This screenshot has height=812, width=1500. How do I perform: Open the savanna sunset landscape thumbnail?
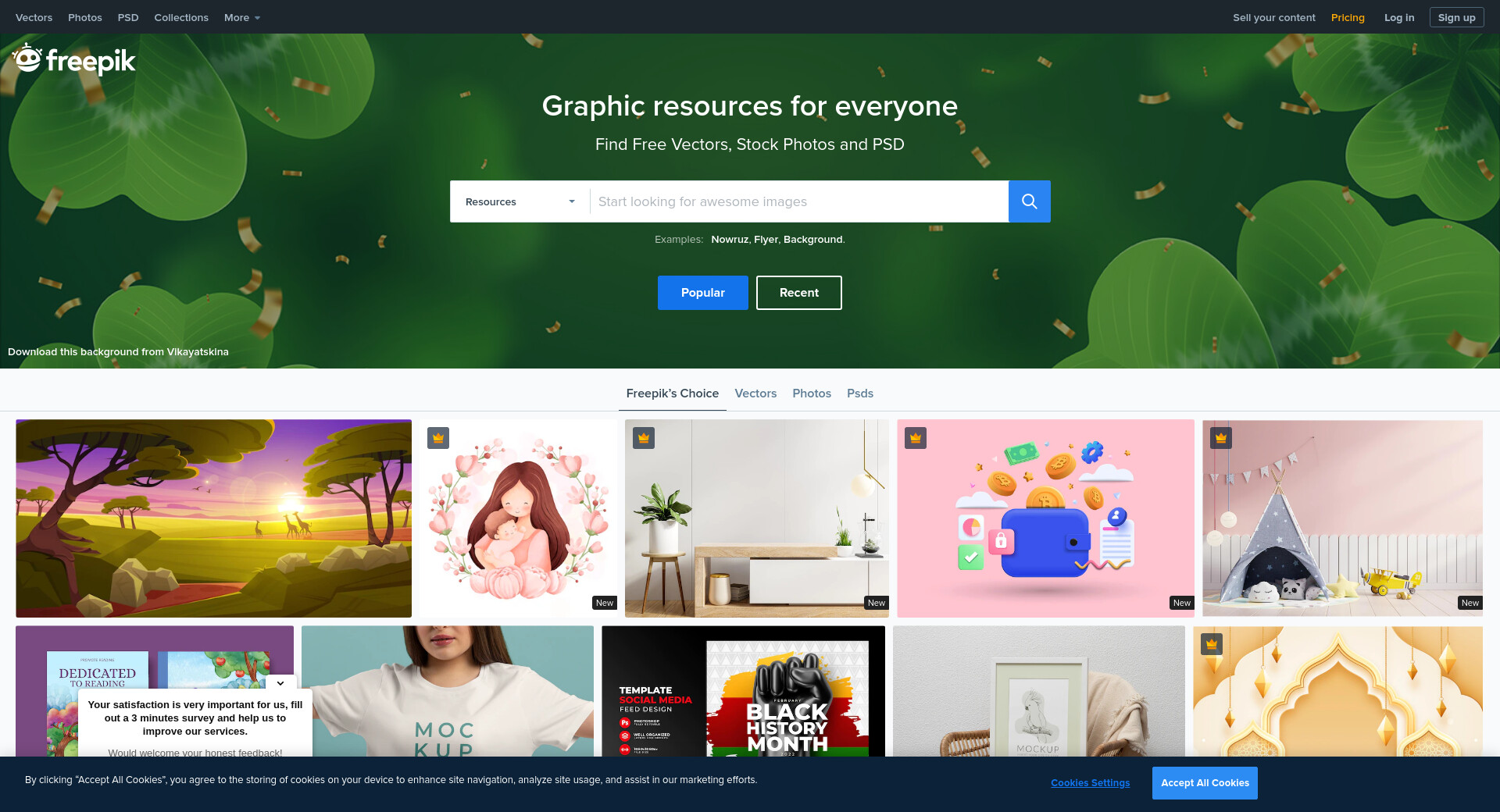click(213, 518)
